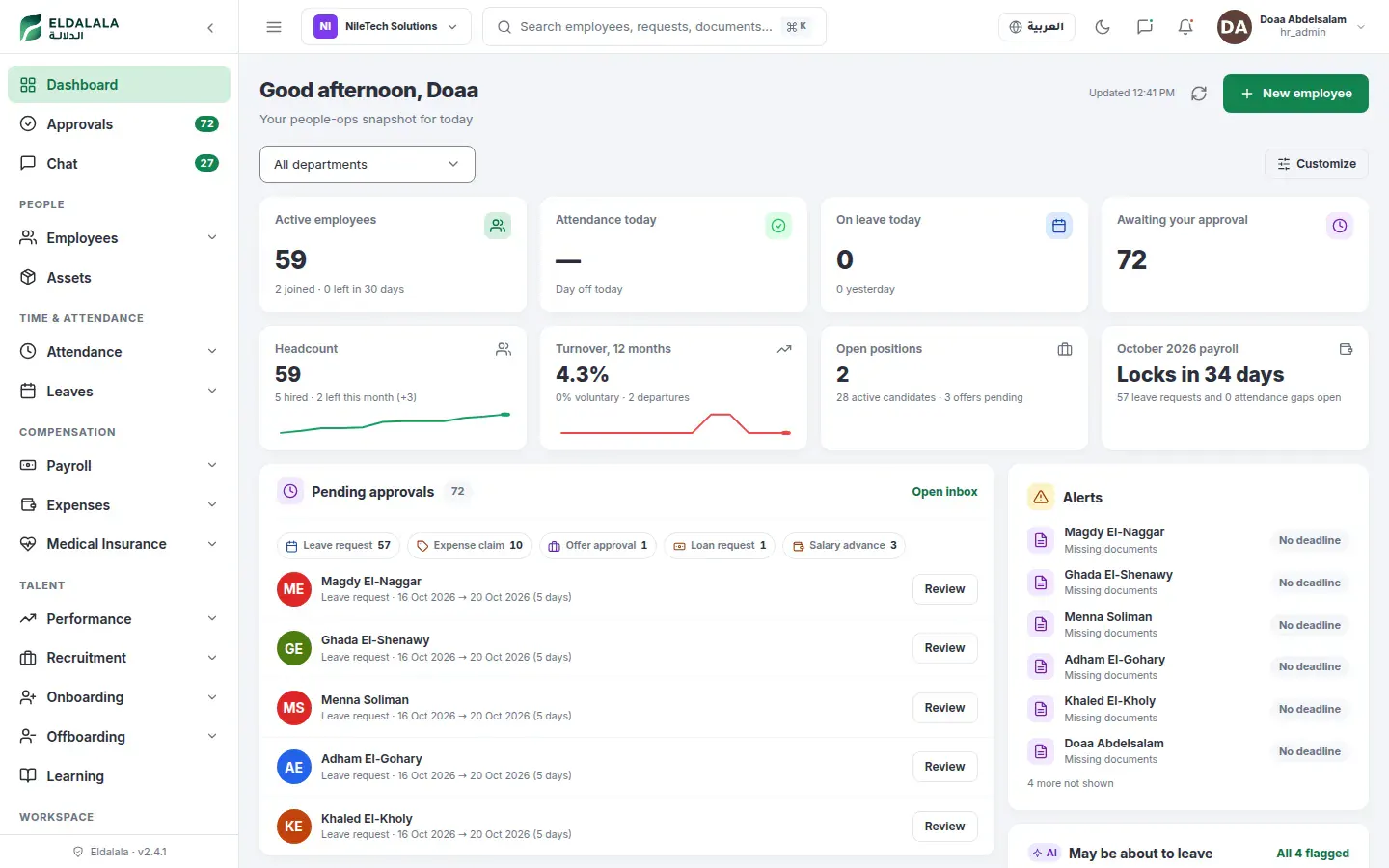This screenshot has height=868, width=1389.
Task: Toggle dark mode with the moon icon
Action: (x=1103, y=27)
